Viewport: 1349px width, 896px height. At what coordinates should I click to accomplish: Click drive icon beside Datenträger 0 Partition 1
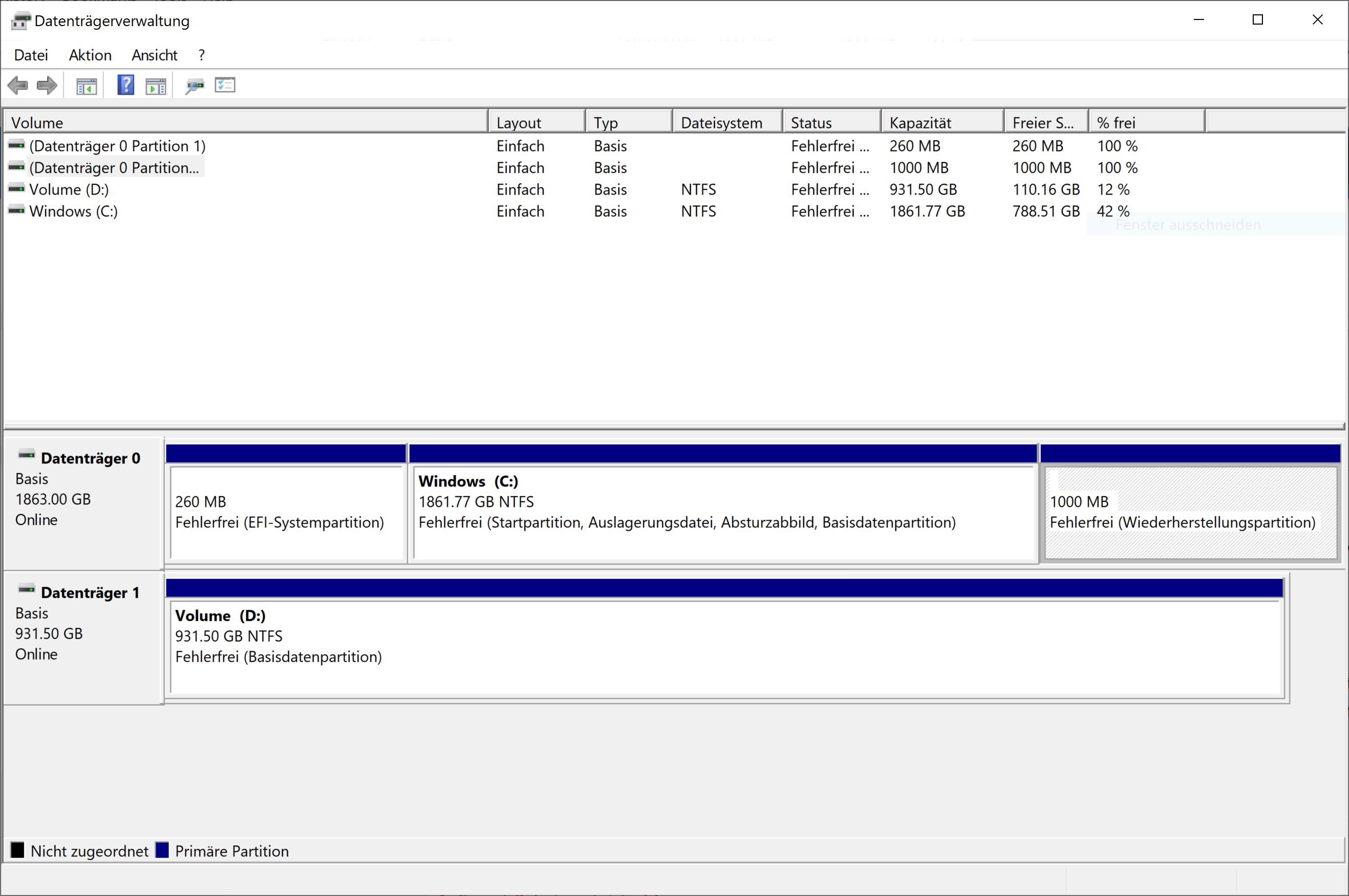point(16,145)
